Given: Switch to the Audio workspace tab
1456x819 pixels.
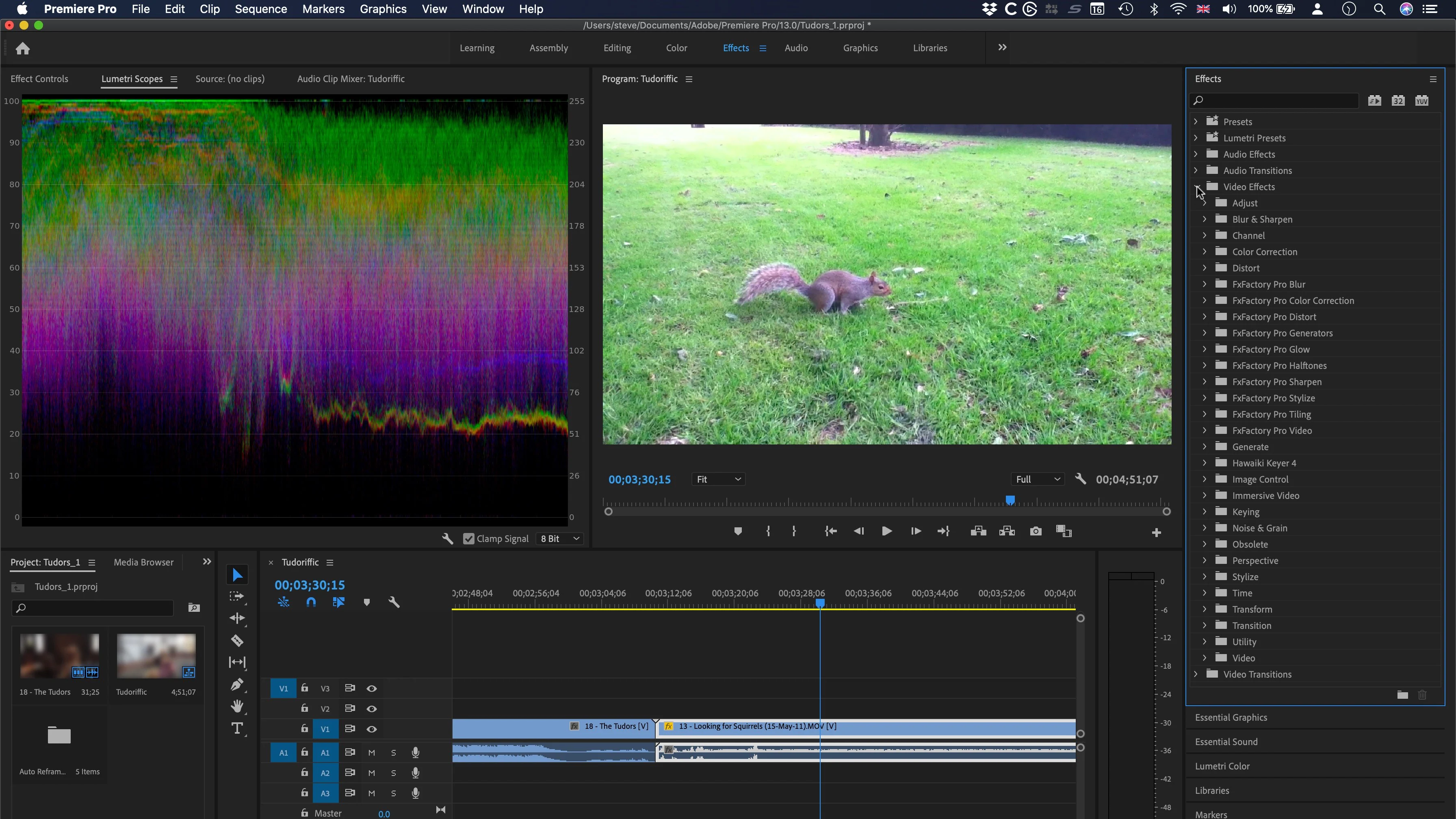Looking at the screenshot, I should 796,47.
